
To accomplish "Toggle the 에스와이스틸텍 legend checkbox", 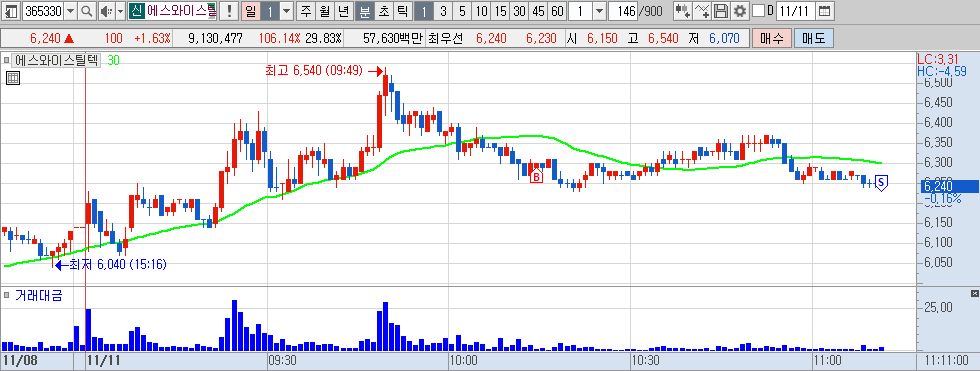I will pyautogui.click(x=7, y=61).
